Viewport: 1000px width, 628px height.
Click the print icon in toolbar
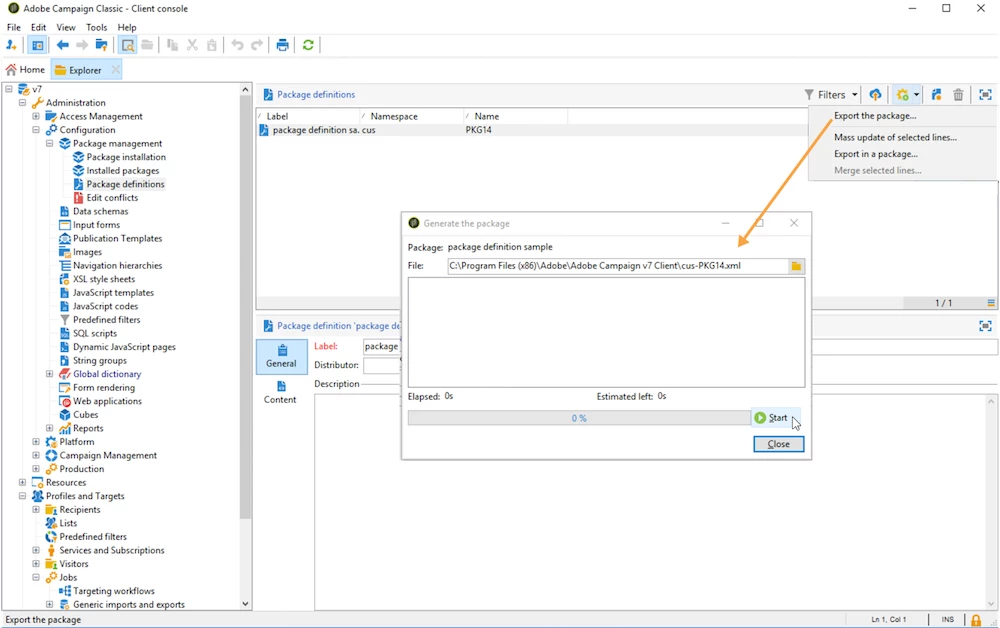[x=283, y=45]
